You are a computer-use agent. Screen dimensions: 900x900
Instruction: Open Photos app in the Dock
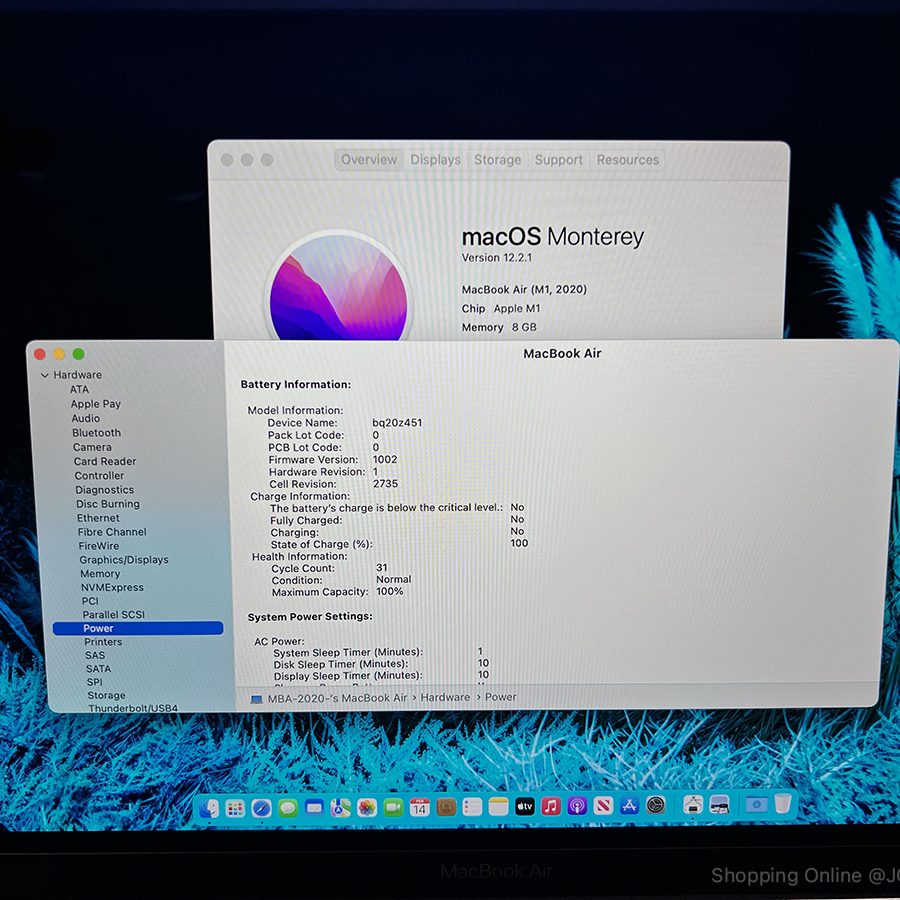pos(367,808)
